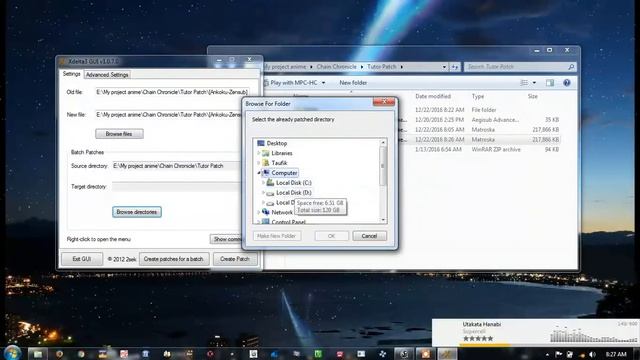The height and width of the screenshot is (360, 640).
Task: Click New folder in Explorer toolbar
Action: pos(353,83)
